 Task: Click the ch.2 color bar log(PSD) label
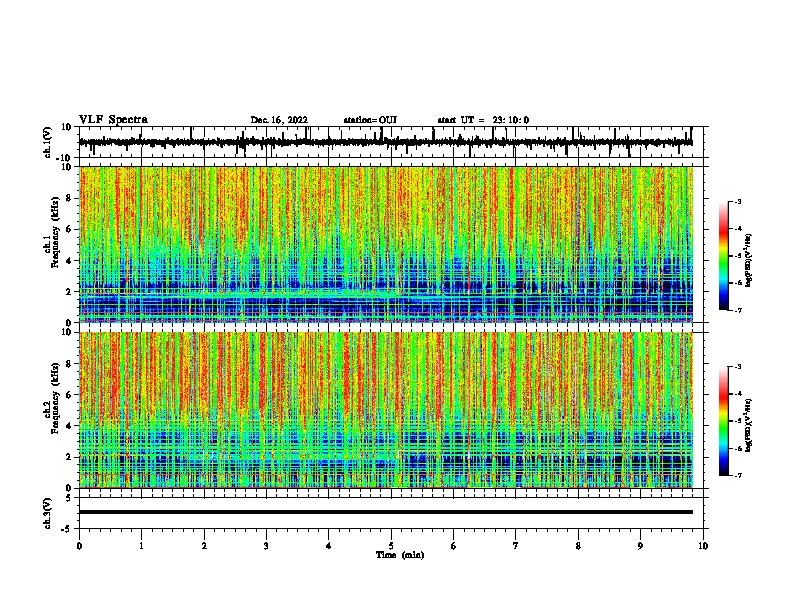point(749,426)
